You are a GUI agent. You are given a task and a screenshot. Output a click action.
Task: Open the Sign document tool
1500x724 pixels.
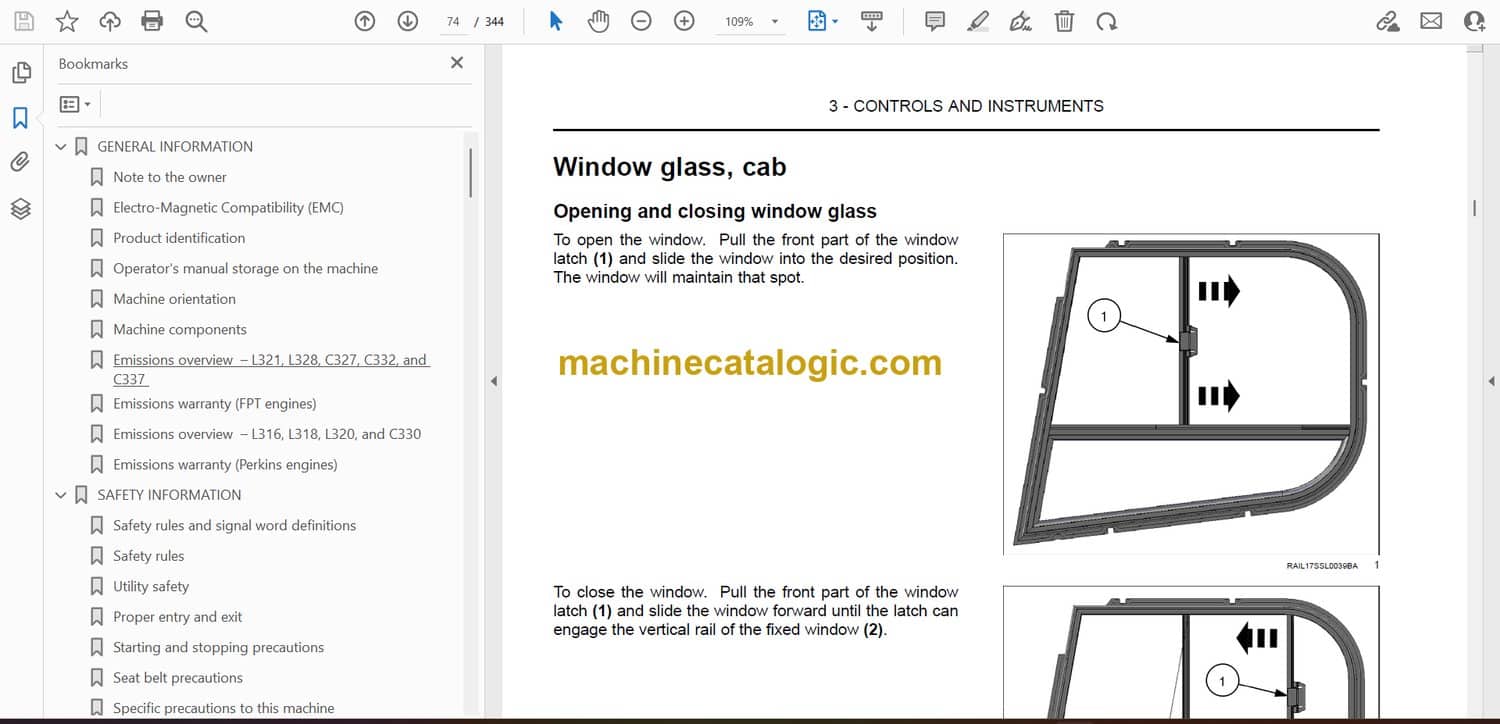tap(1021, 21)
